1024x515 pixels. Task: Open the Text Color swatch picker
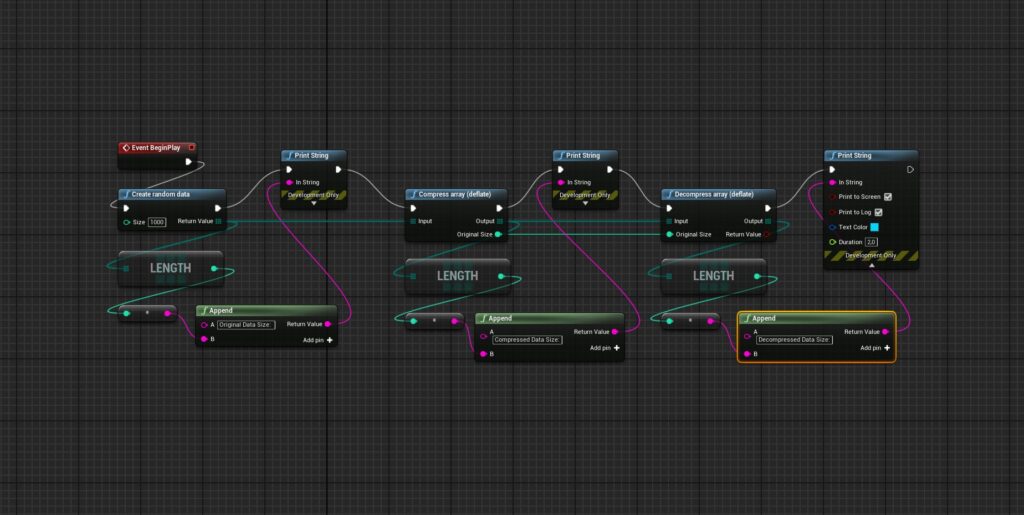(874, 227)
